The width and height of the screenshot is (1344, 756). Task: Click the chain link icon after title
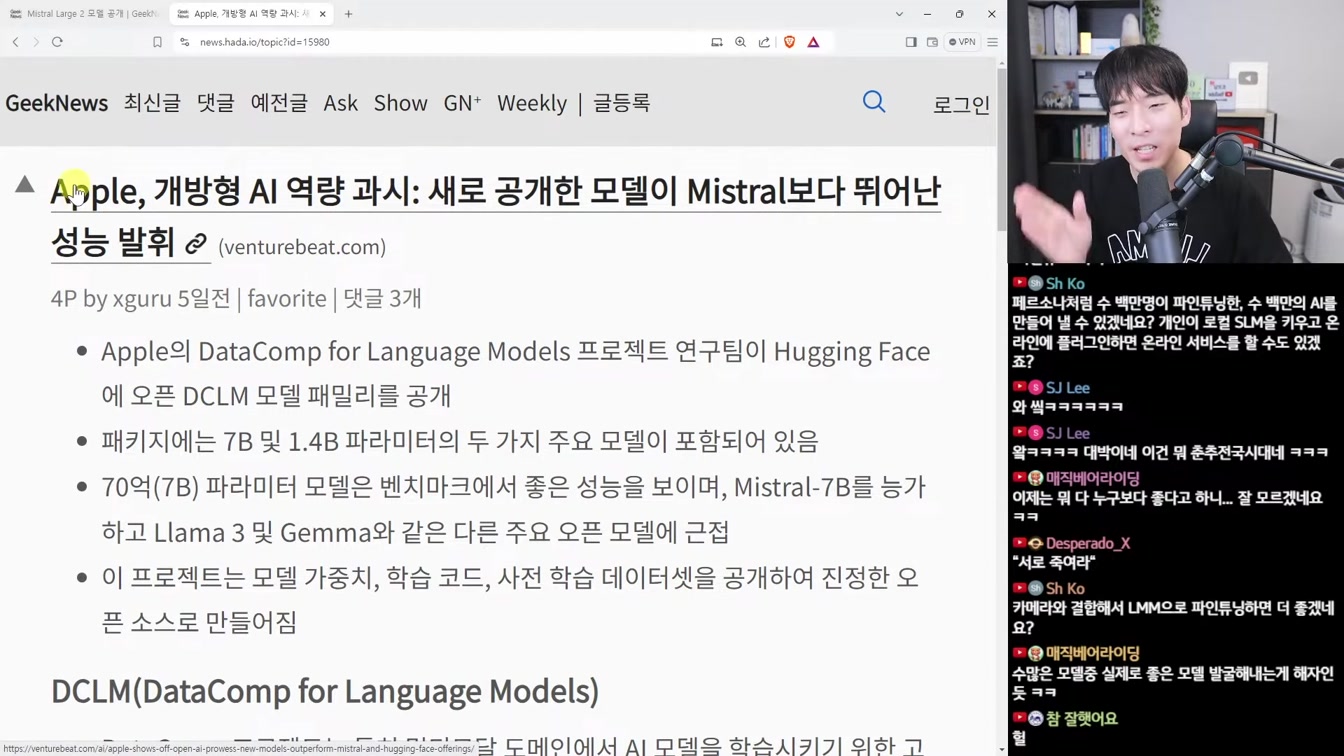[196, 243]
